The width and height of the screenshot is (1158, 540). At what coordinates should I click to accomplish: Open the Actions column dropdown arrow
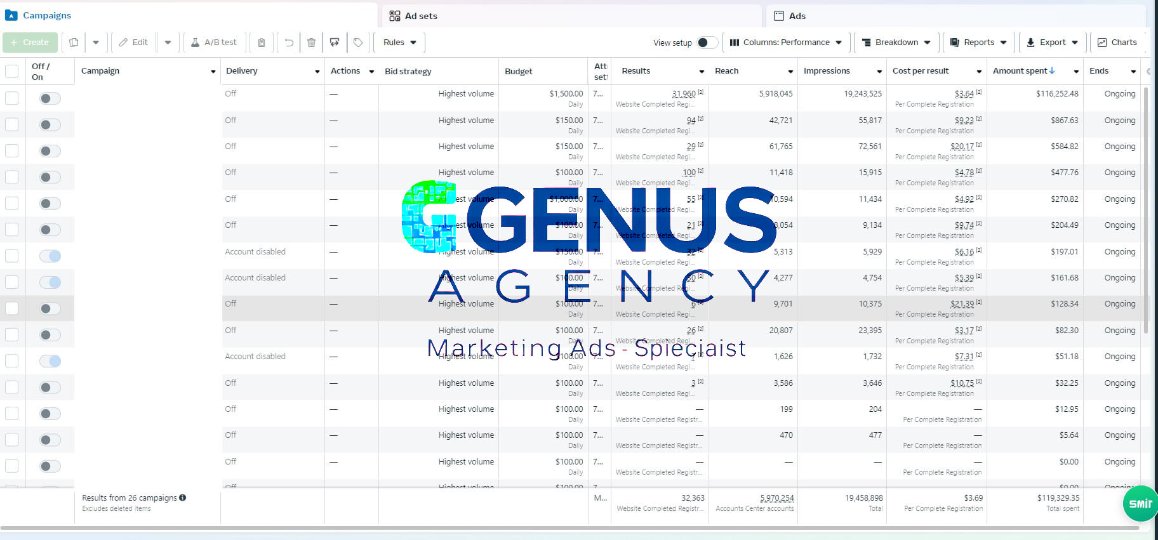pos(371,72)
